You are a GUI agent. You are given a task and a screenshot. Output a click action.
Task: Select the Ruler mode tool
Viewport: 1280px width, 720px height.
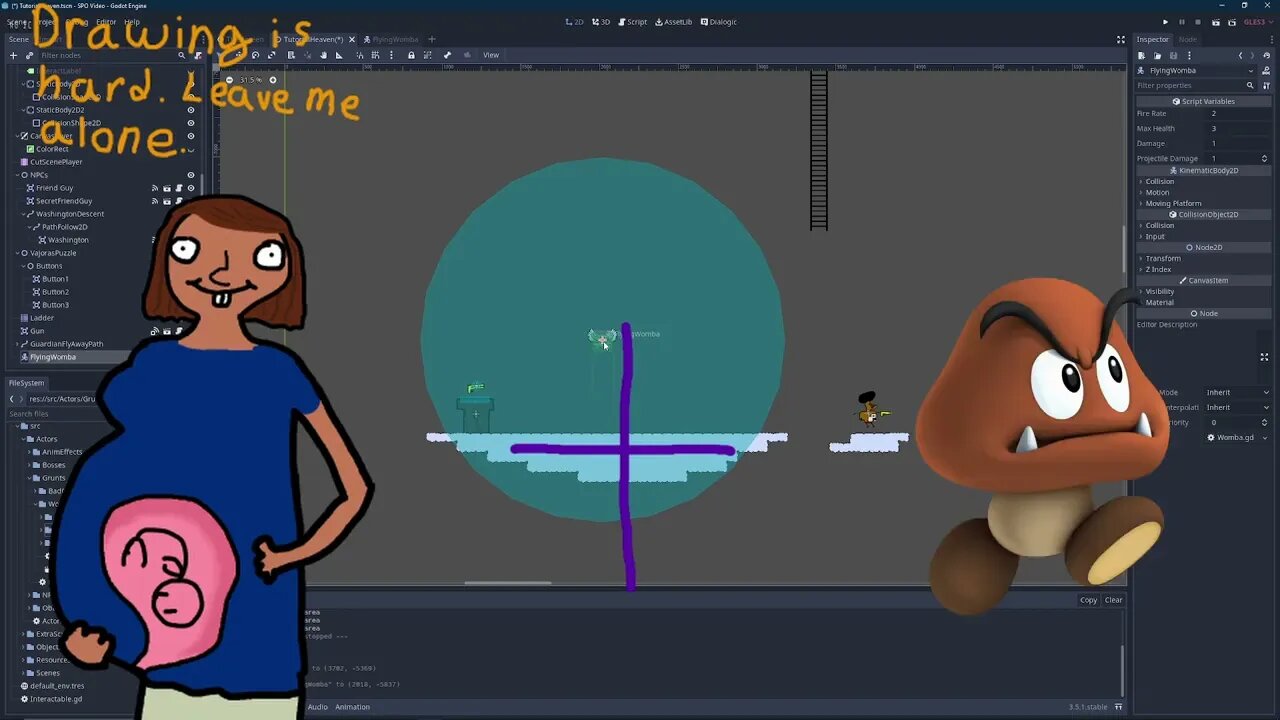[x=339, y=55]
